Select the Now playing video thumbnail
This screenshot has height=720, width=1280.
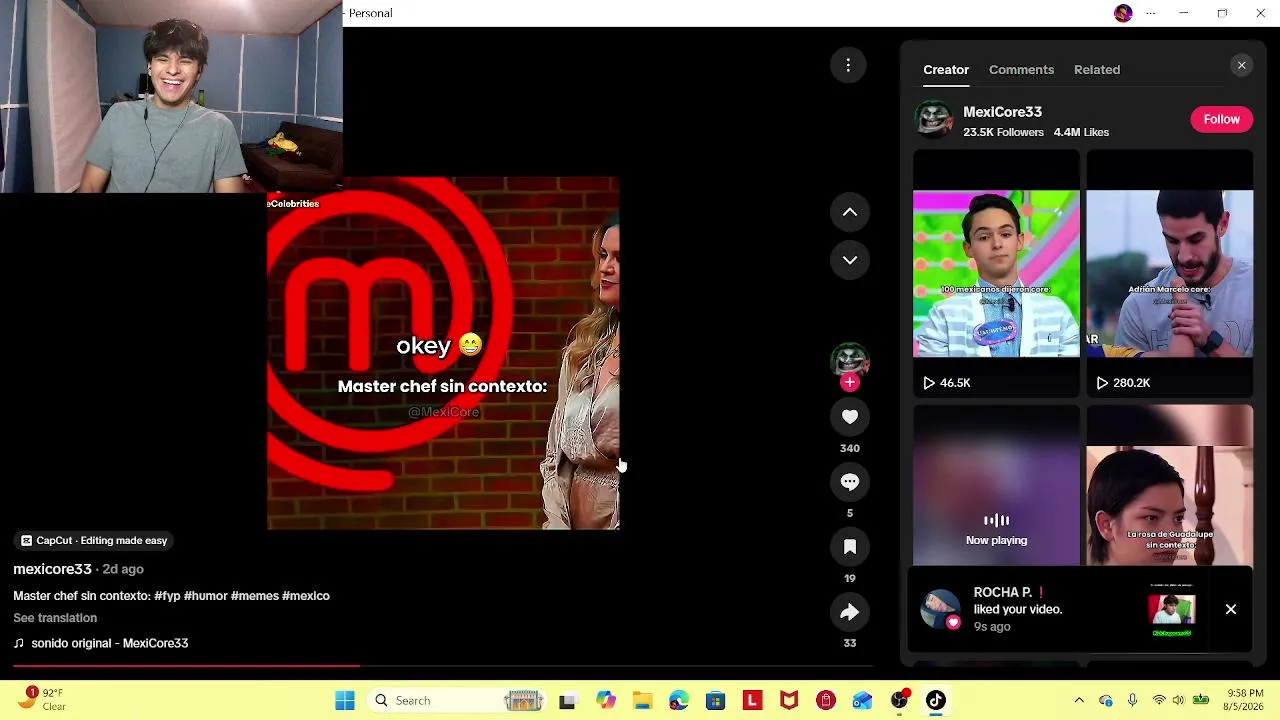996,486
